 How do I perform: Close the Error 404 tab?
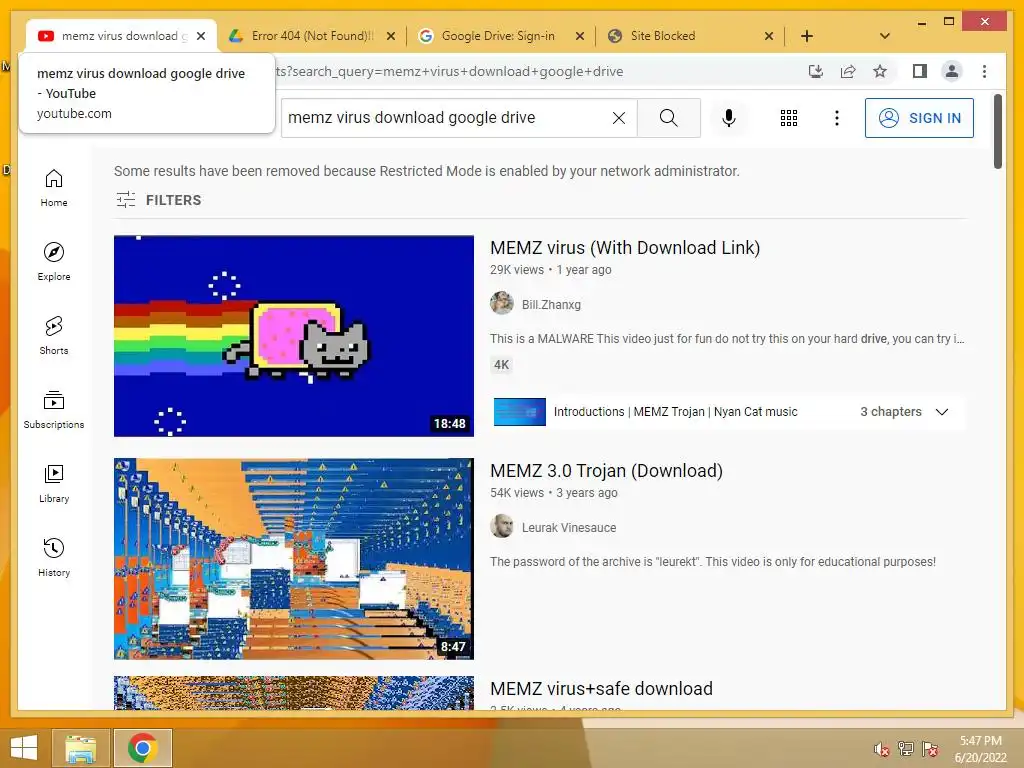coord(391,36)
